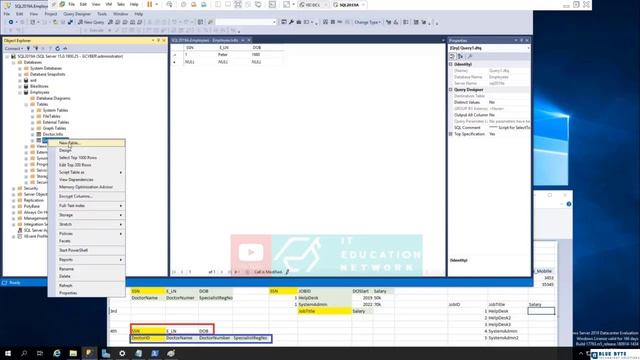The width and height of the screenshot is (640, 360).
Task: Choose Encrypt Columns in context menu
Action: (x=87, y=196)
